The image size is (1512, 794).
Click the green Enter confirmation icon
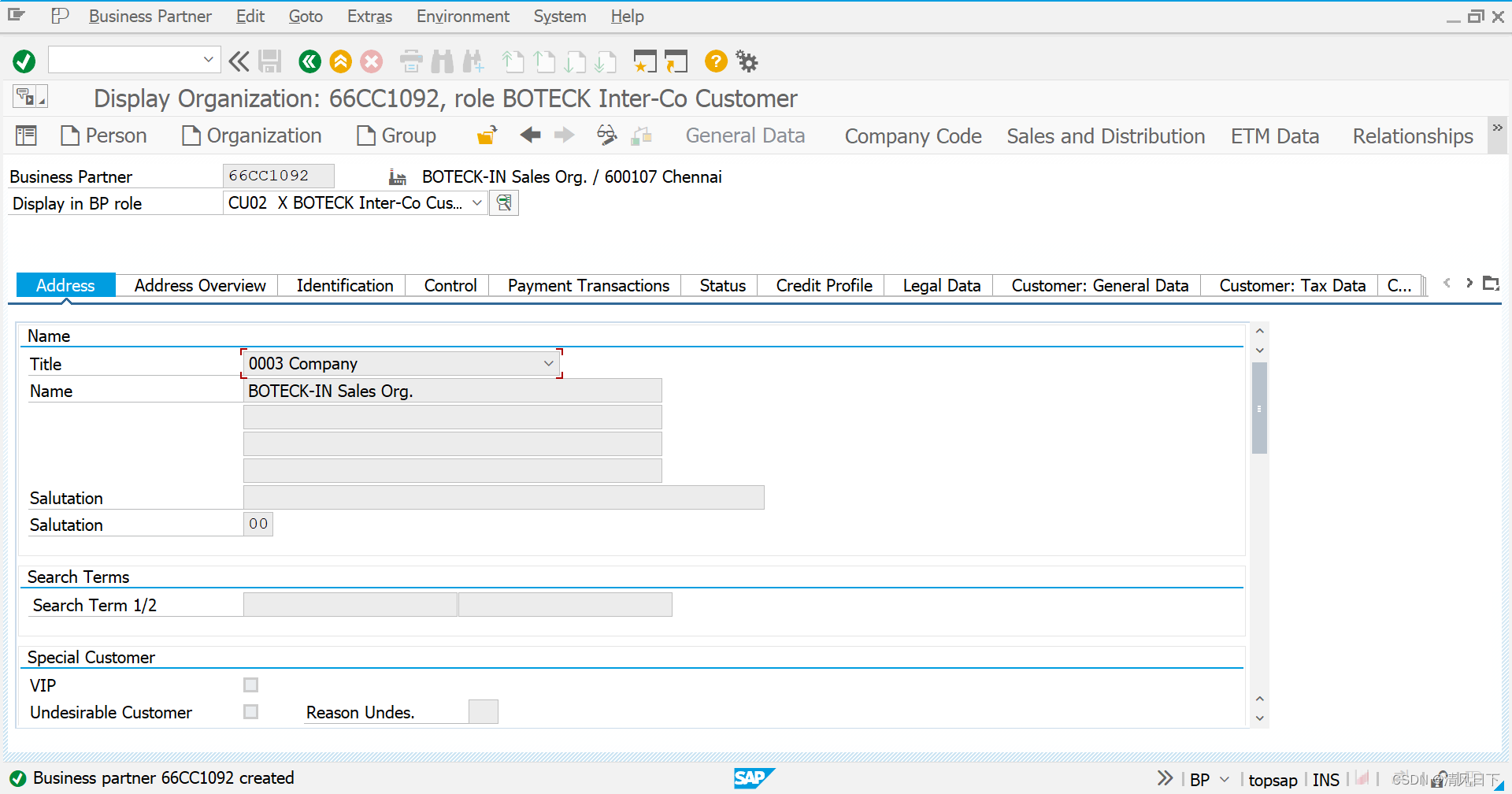click(24, 61)
